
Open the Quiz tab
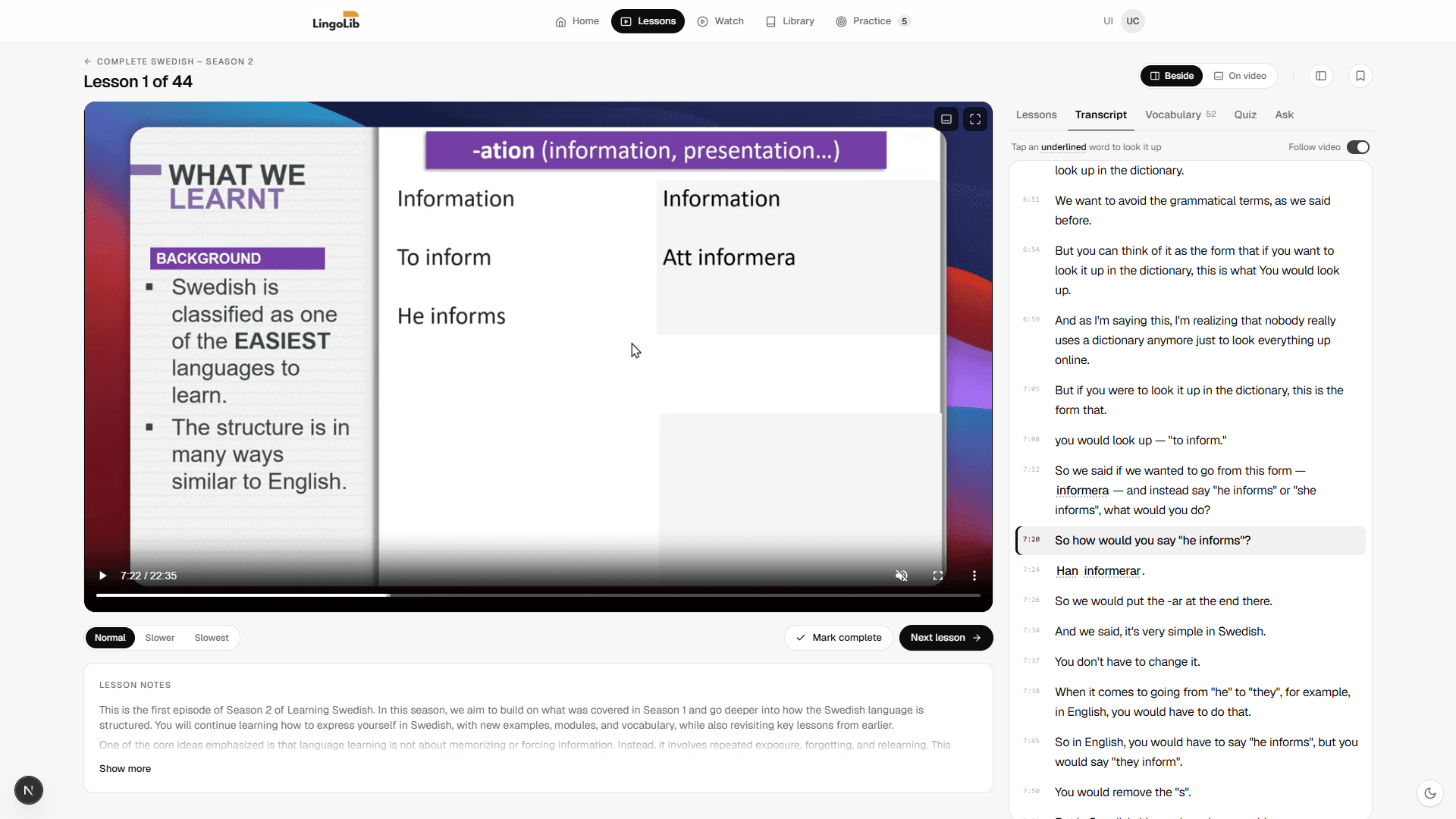(1245, 115)
